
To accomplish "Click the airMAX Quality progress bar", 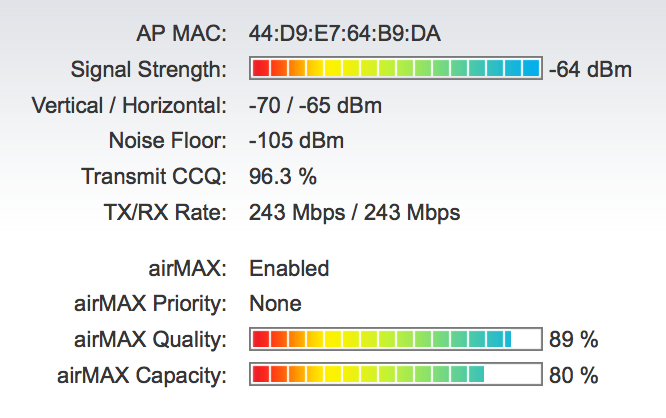I will (395, 340).
